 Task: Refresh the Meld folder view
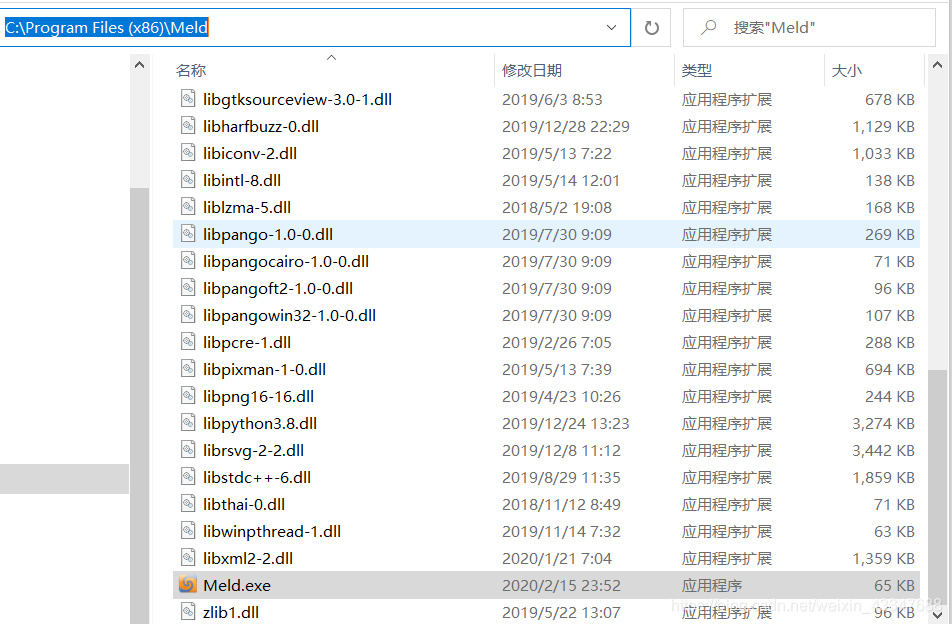pyautogui.click(x=651, y=28)
